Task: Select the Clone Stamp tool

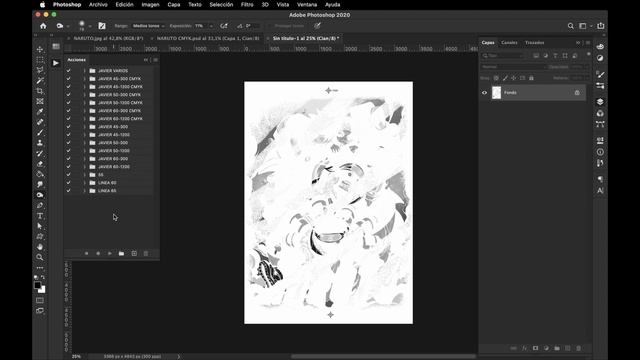Action: pos(40,143)
